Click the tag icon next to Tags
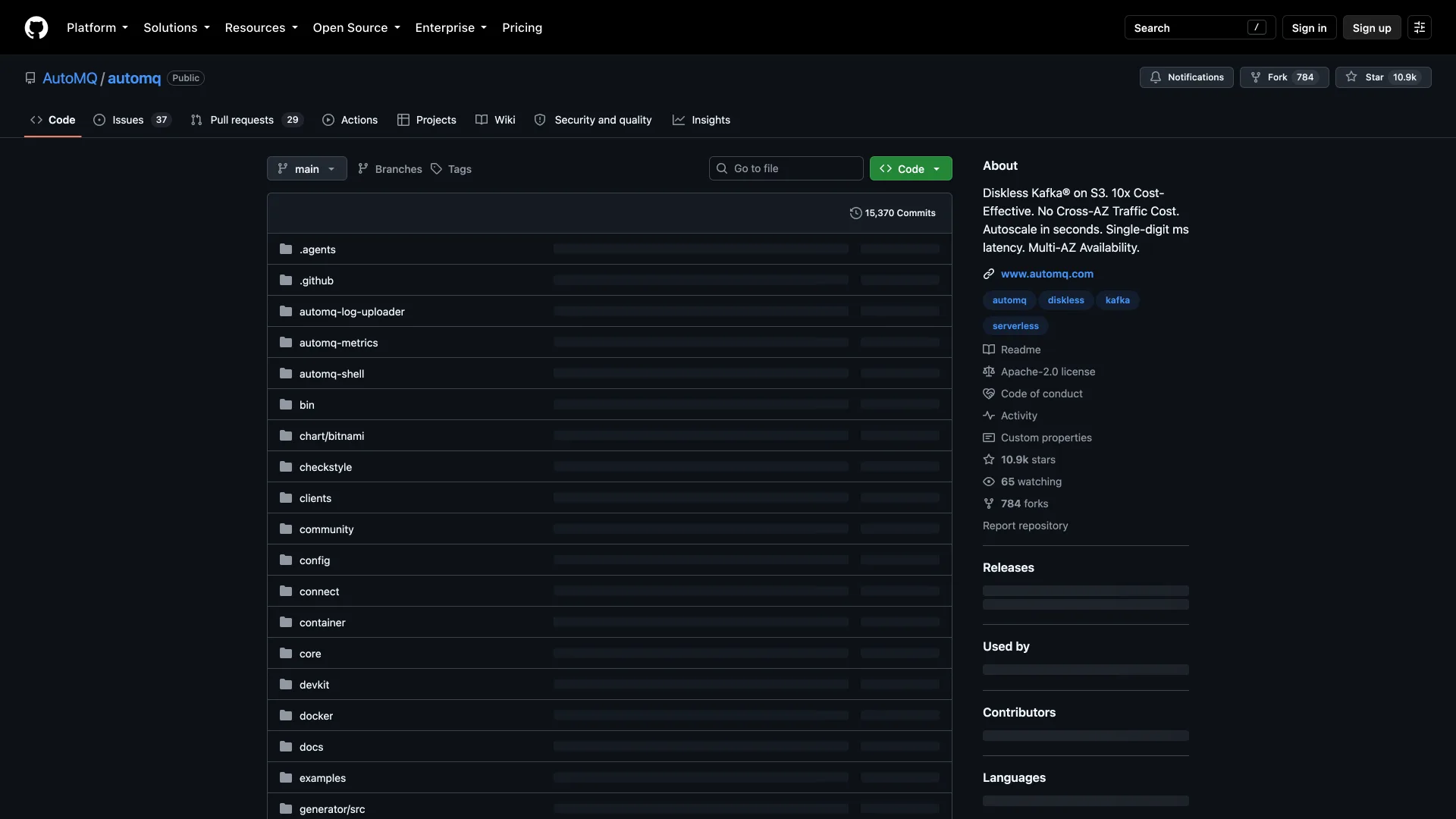The width and height of the screenshot is (1456, 819). [437, 169]
